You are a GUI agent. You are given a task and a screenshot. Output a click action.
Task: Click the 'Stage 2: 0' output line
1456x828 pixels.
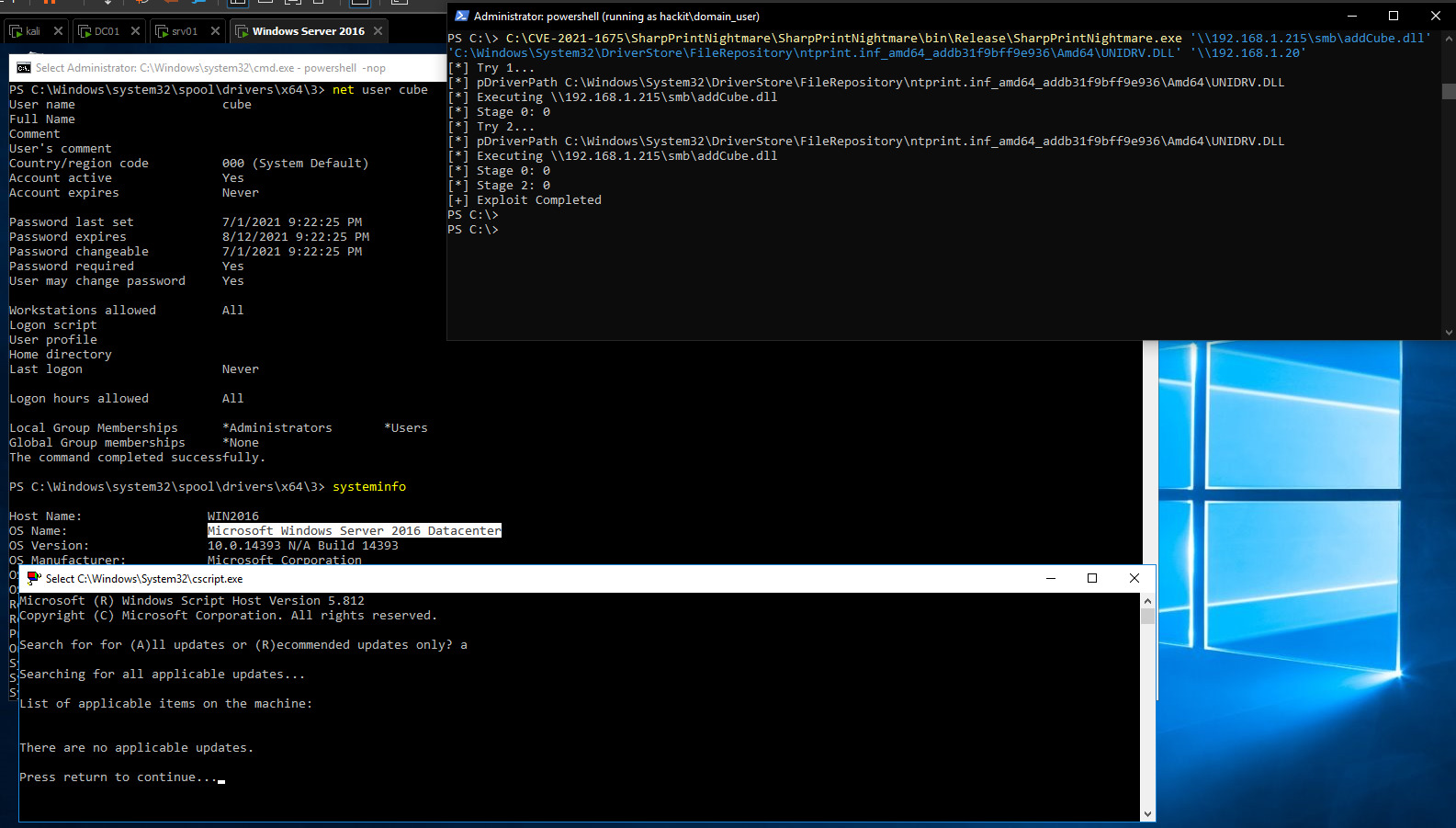[x=499, y=186]
